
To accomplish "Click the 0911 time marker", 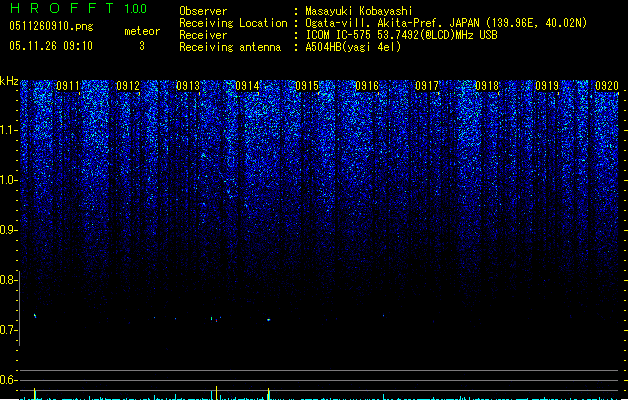I will (x=68, y=86).
